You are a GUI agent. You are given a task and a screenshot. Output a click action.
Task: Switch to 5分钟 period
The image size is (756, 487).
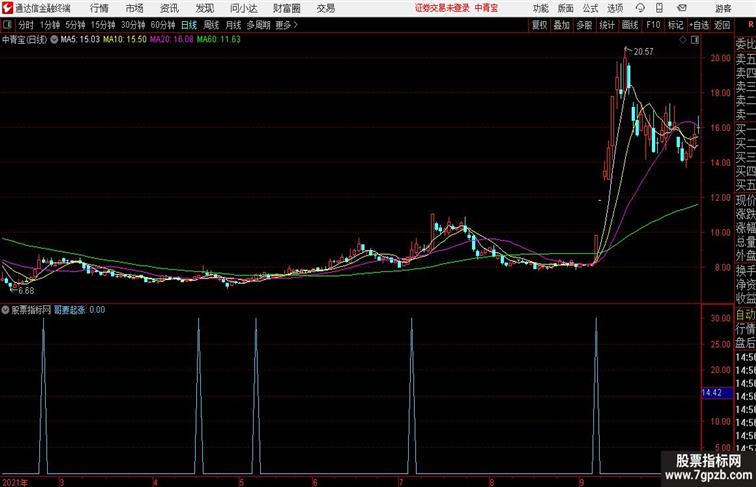point(75,25)
